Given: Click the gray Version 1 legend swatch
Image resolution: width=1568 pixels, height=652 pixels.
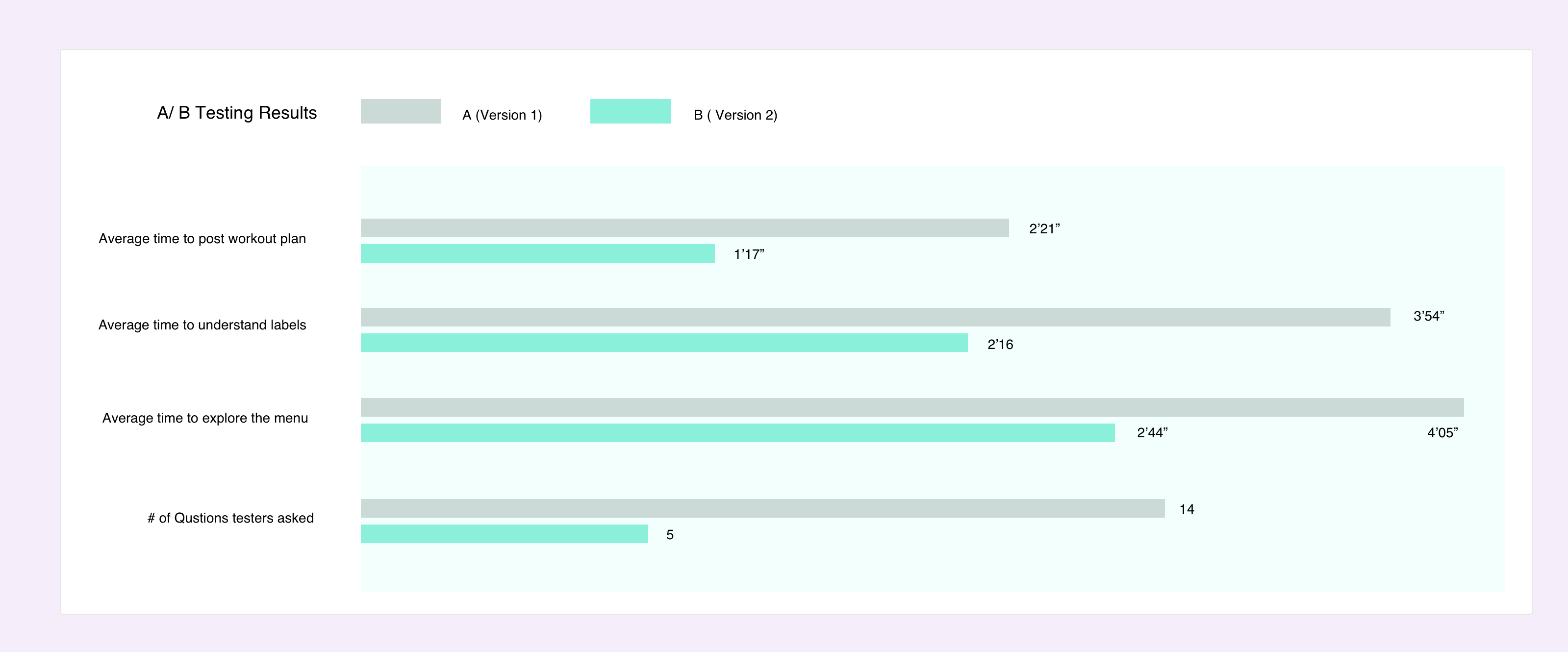Looking at the screenshot, I should (x=401, y=111).
